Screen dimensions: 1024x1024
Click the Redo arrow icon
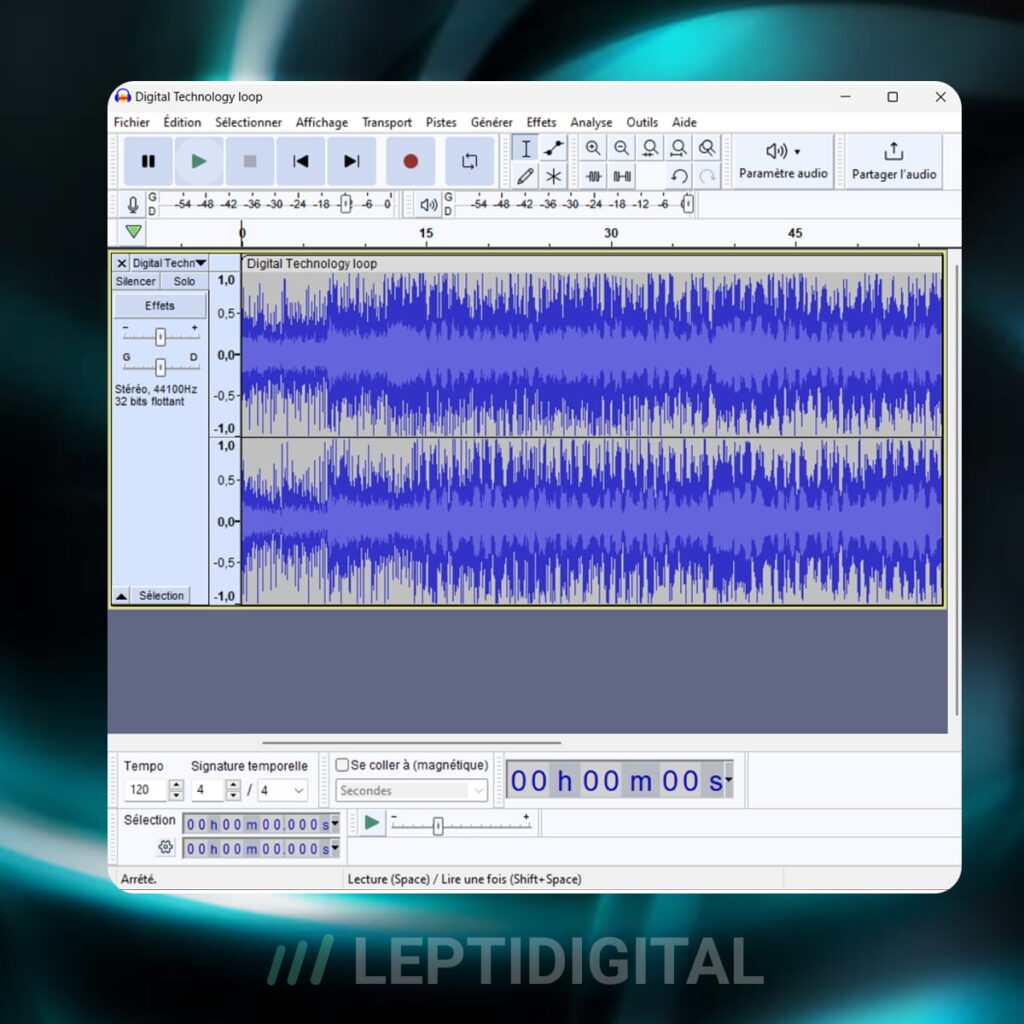pos(707,176)
